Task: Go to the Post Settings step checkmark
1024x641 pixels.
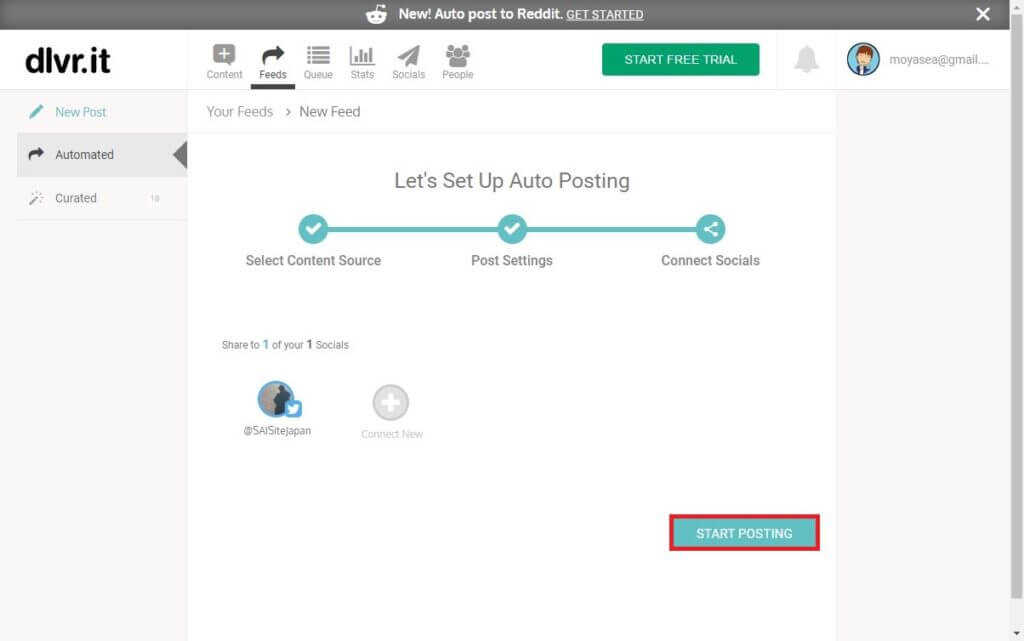Action: click(512, 229)
